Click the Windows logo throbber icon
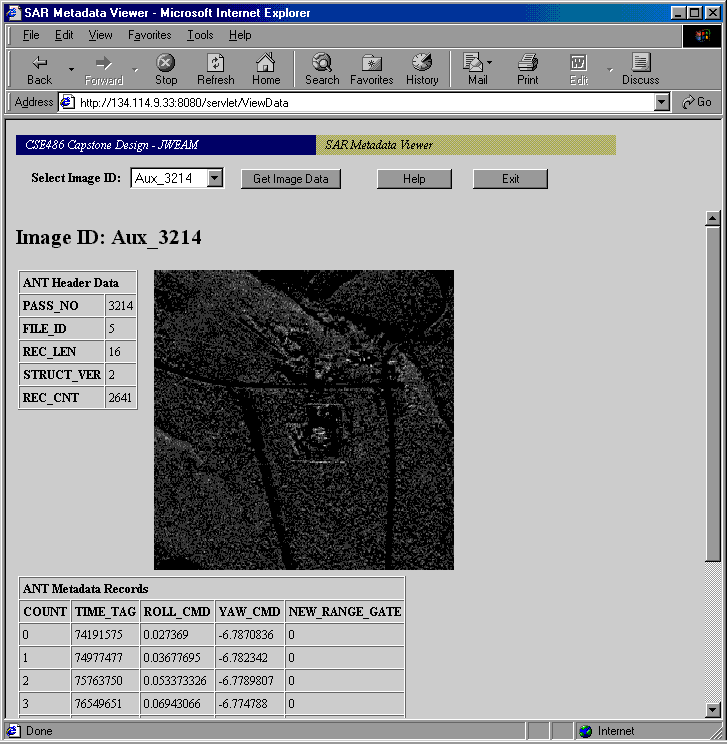727x744 pixels. pos(702,36)
